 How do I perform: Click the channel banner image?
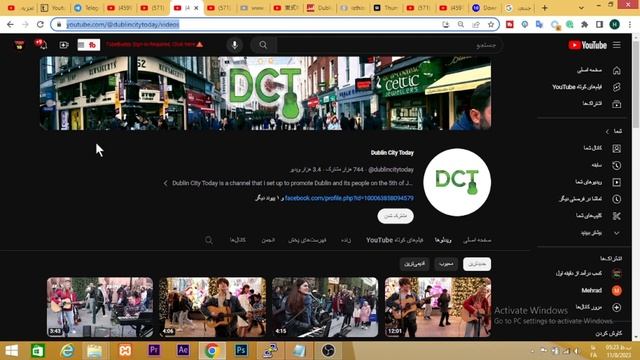pos(265,93)
